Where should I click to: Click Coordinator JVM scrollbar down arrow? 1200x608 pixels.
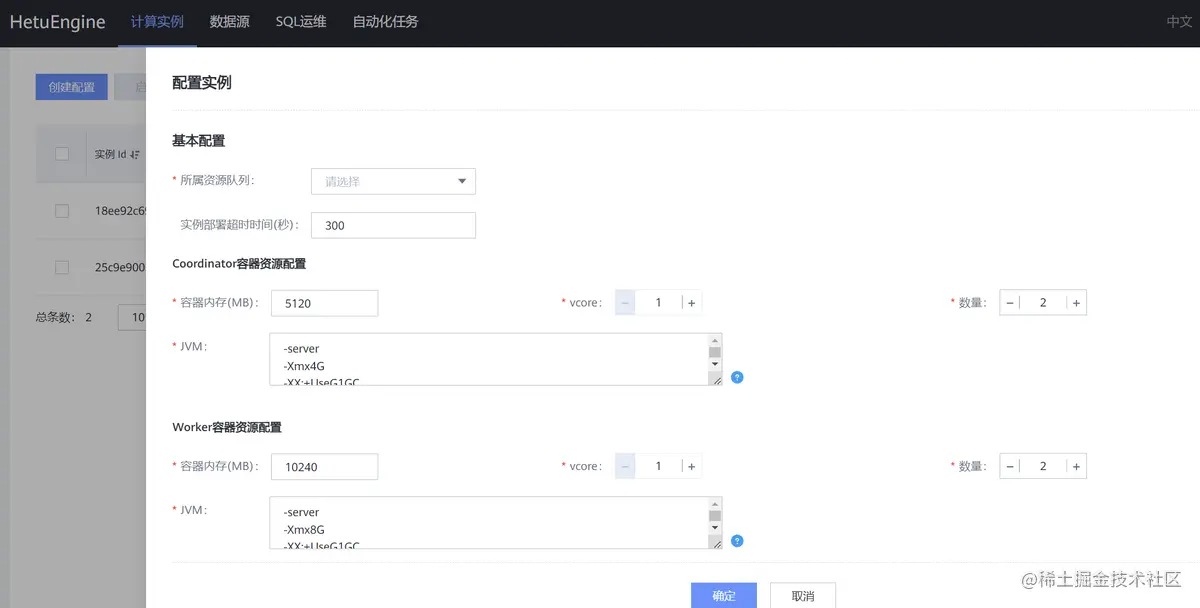pos(715,365)
